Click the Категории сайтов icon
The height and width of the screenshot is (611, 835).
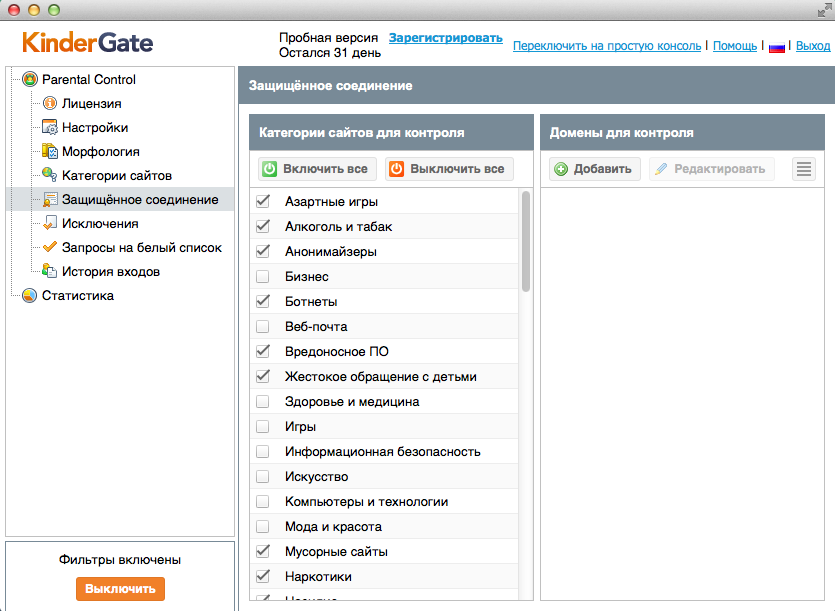click(x=50, y=176)
